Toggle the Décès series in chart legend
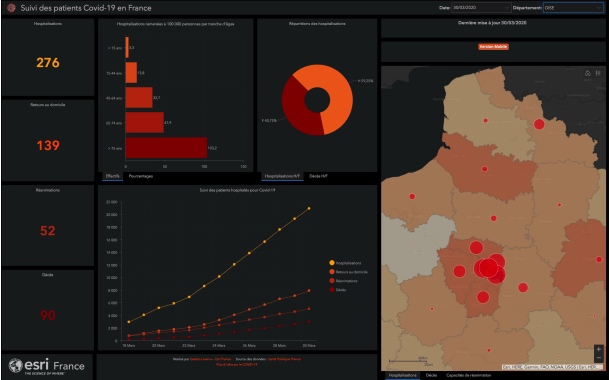Image resolution: width=610 pixels, height=380 pixels. [338, 290]
